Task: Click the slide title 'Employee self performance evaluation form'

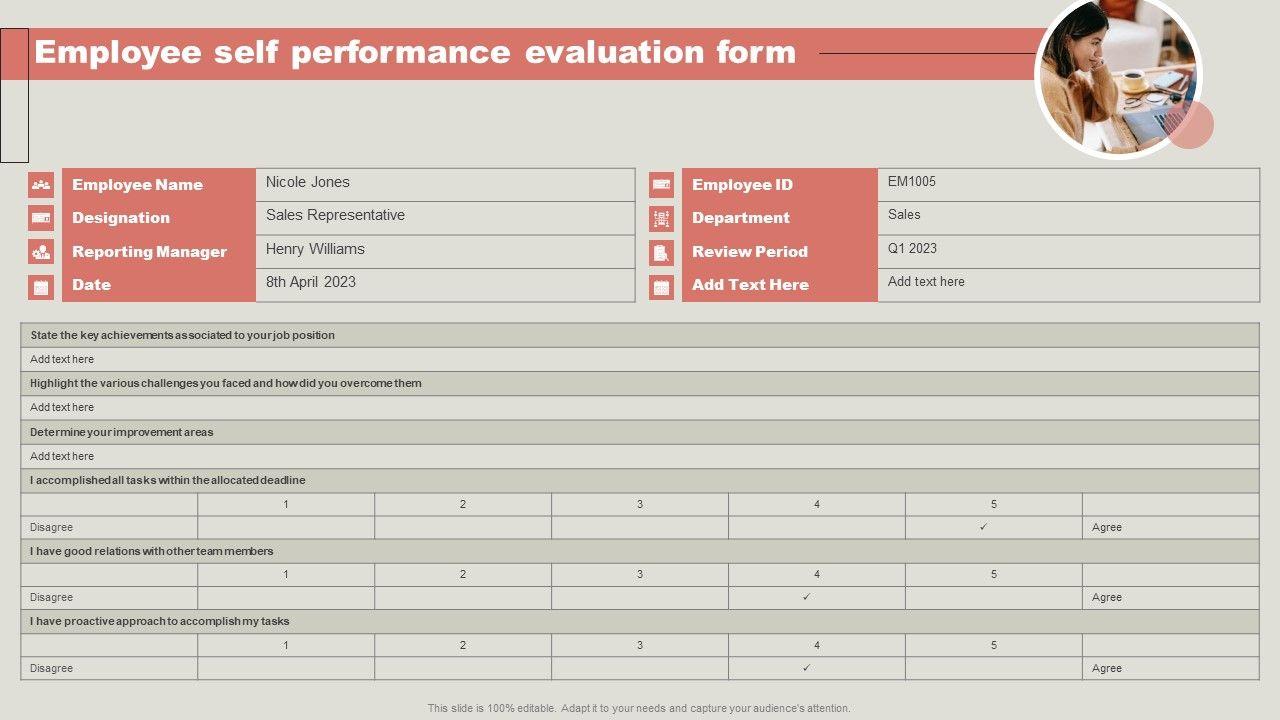Action: point(415,52)
